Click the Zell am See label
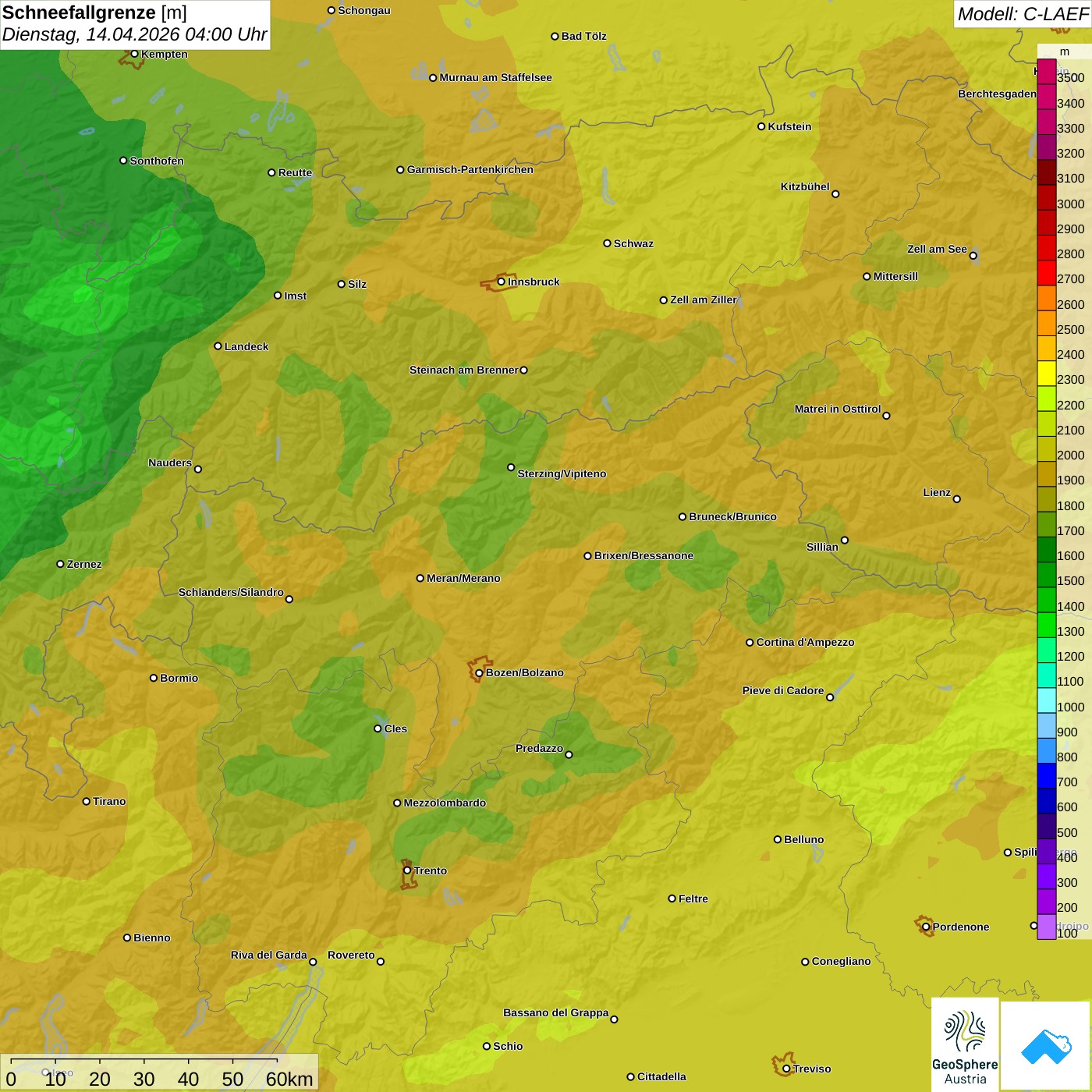 pos(937,249)
